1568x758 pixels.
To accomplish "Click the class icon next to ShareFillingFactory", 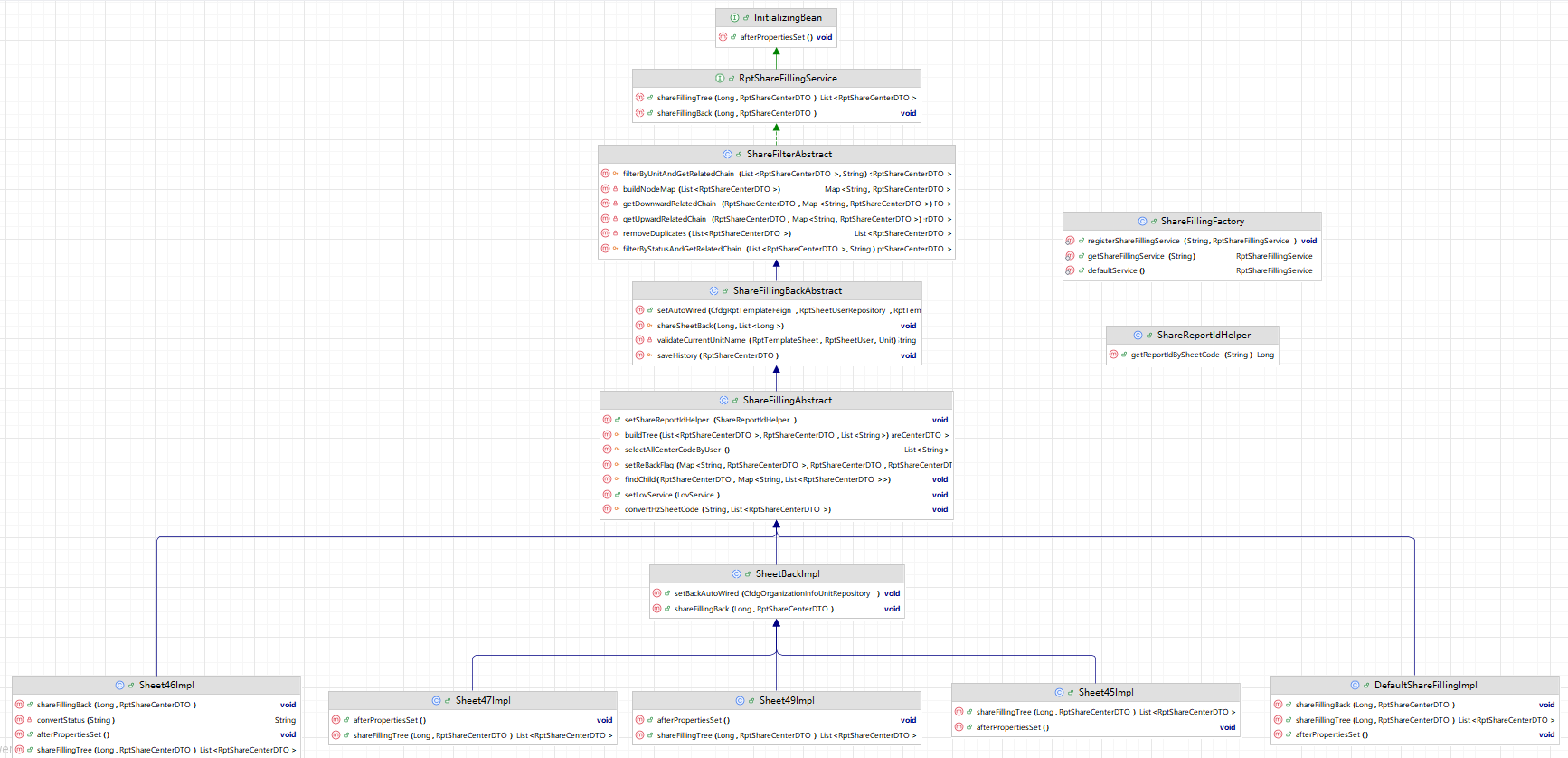I will pos(1142,222).
